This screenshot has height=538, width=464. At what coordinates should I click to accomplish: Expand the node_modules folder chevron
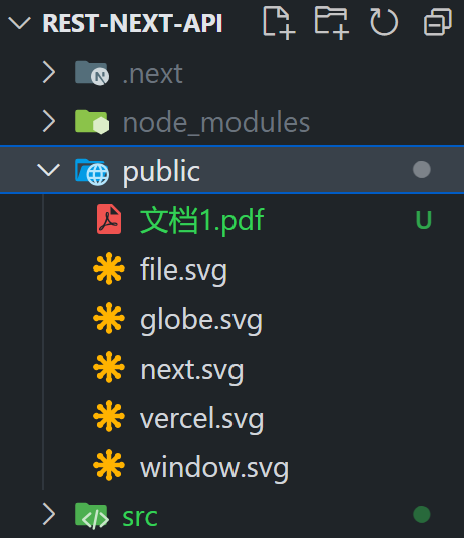(x=49, y=121)
